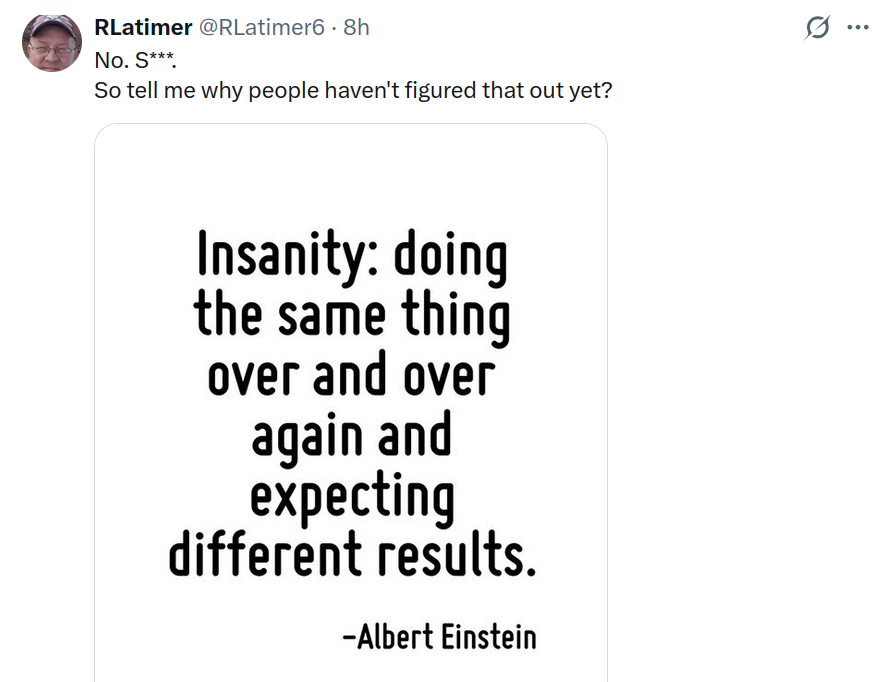Click the white top margin of the quote image
The width and height of the screenshot is (893, 682).
351,170
